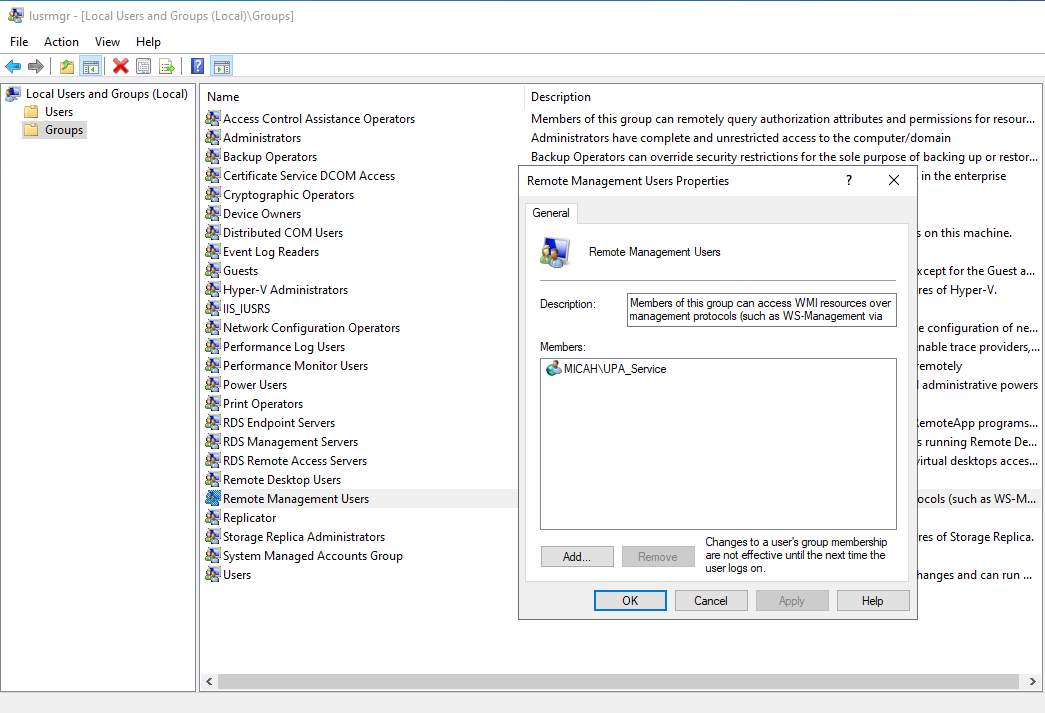Viewport: 1045px width, 713px height.
Task: Open the toolbar Properties icon
Action: click(144, 67)
